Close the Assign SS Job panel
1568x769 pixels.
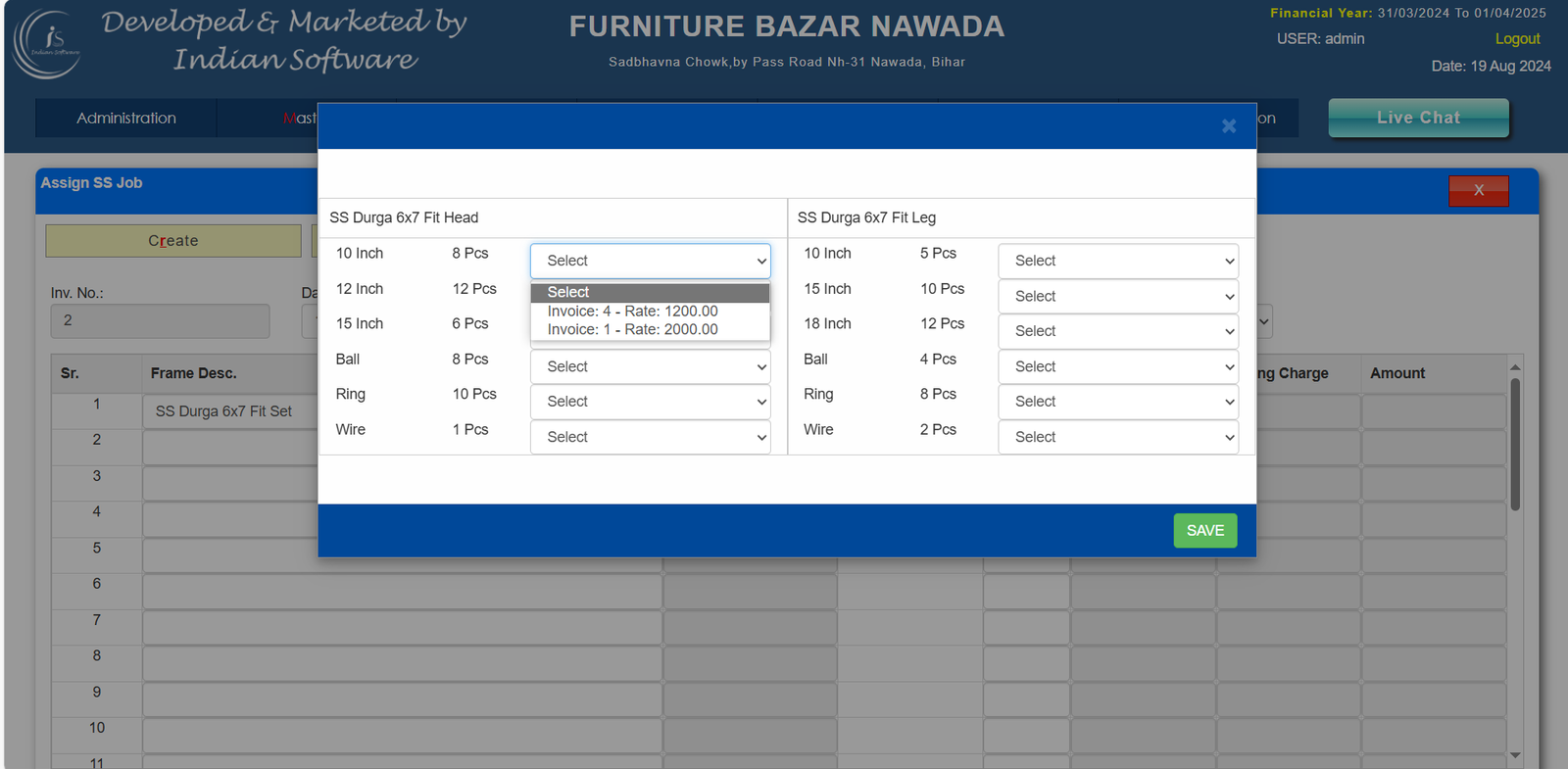1478,190
